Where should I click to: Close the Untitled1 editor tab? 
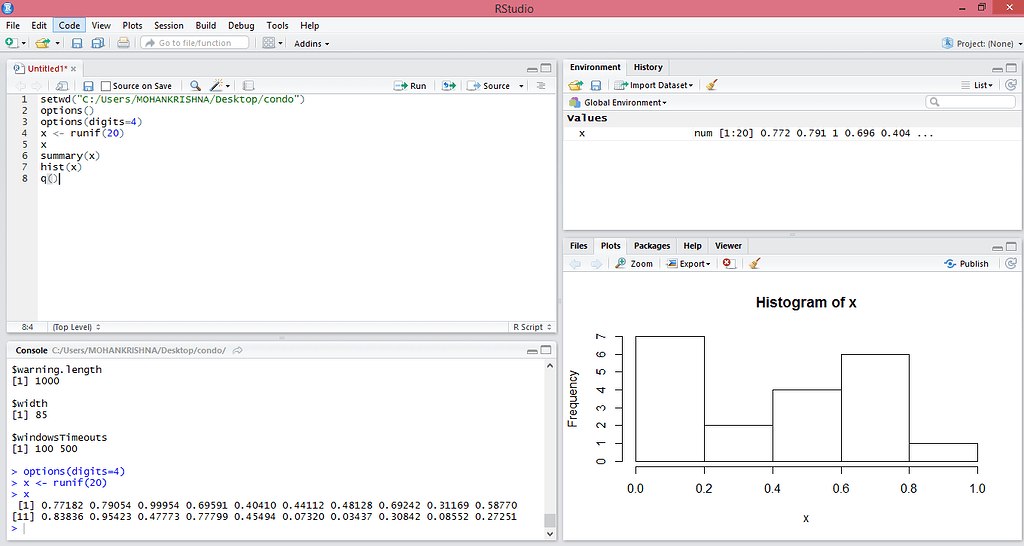[x=74, y=69]
